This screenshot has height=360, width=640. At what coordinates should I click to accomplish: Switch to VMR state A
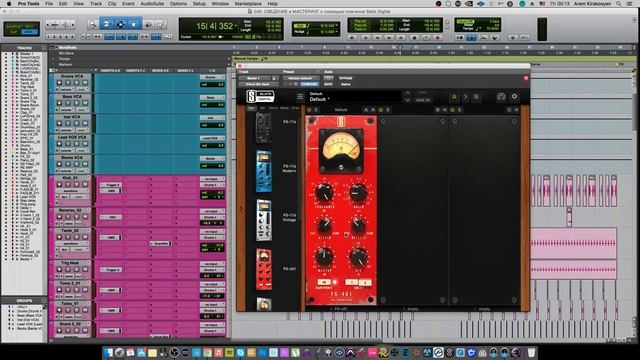click(x=454, y=97)
